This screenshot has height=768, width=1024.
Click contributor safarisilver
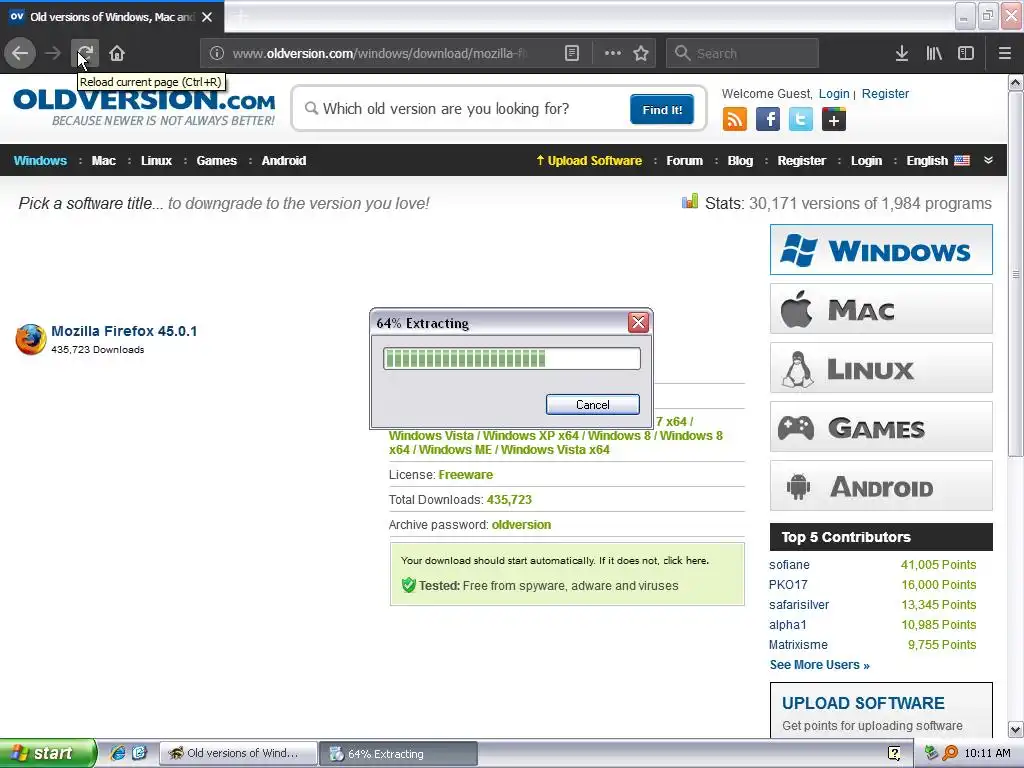(799, 605)
